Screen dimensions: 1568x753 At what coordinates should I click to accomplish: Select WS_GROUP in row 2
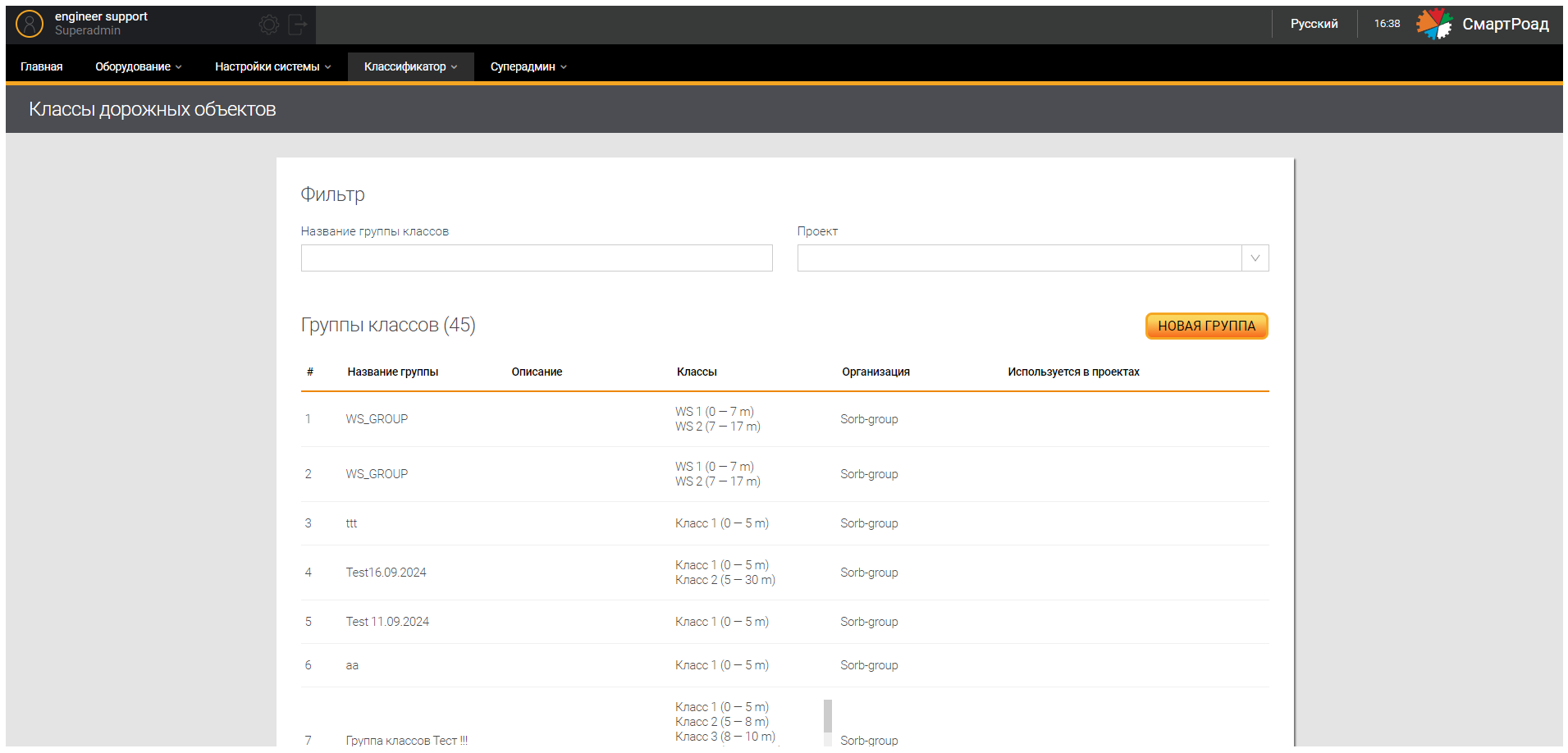point(377,474)
